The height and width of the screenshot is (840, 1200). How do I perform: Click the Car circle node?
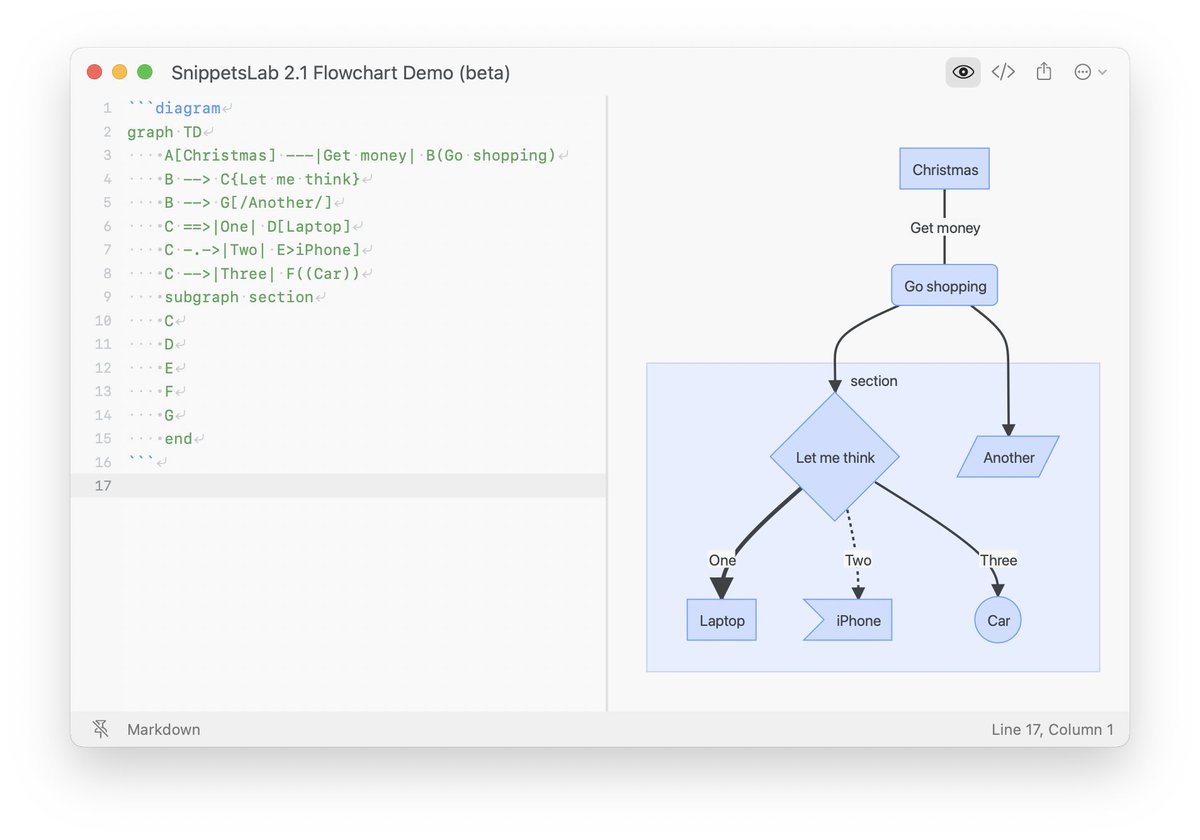(998, 620)
